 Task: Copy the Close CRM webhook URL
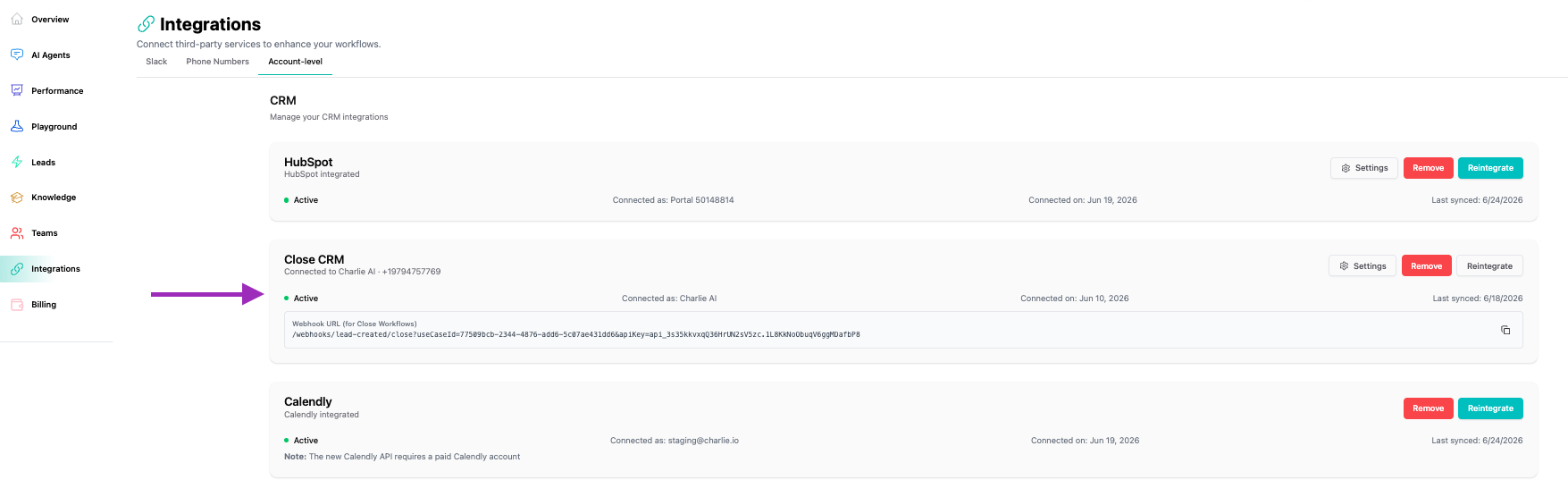[1505, 330]
